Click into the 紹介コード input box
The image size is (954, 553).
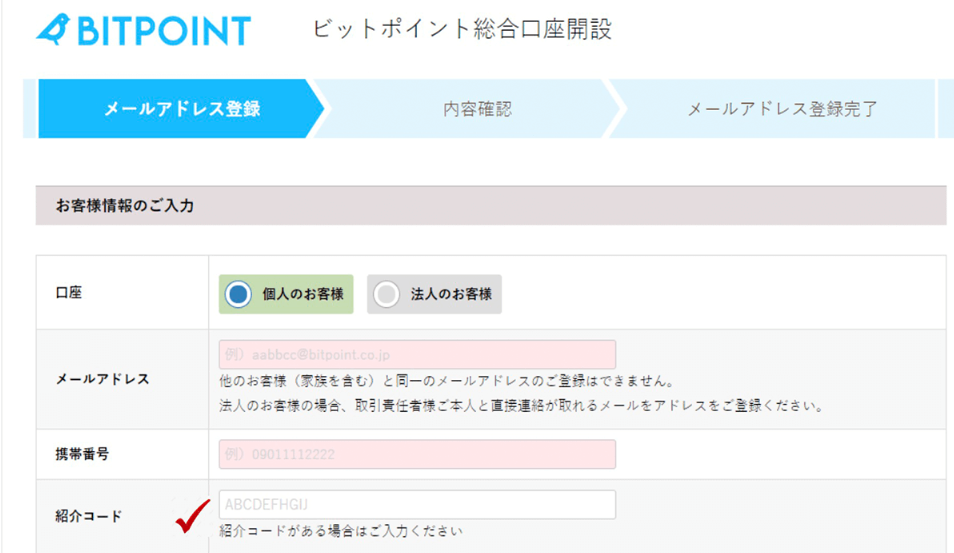pyautogui.click(x=417, y=504)
